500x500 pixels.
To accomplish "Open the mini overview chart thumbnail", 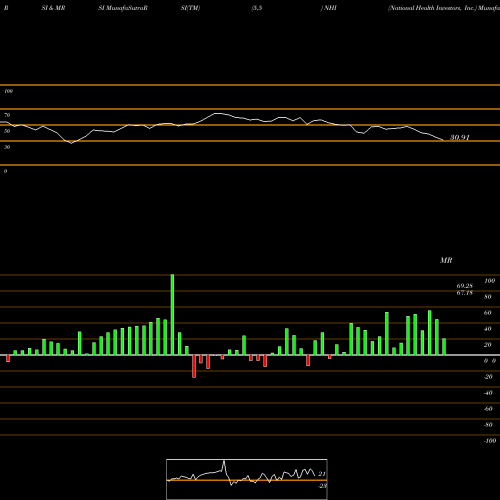I will tap(247, 479).
